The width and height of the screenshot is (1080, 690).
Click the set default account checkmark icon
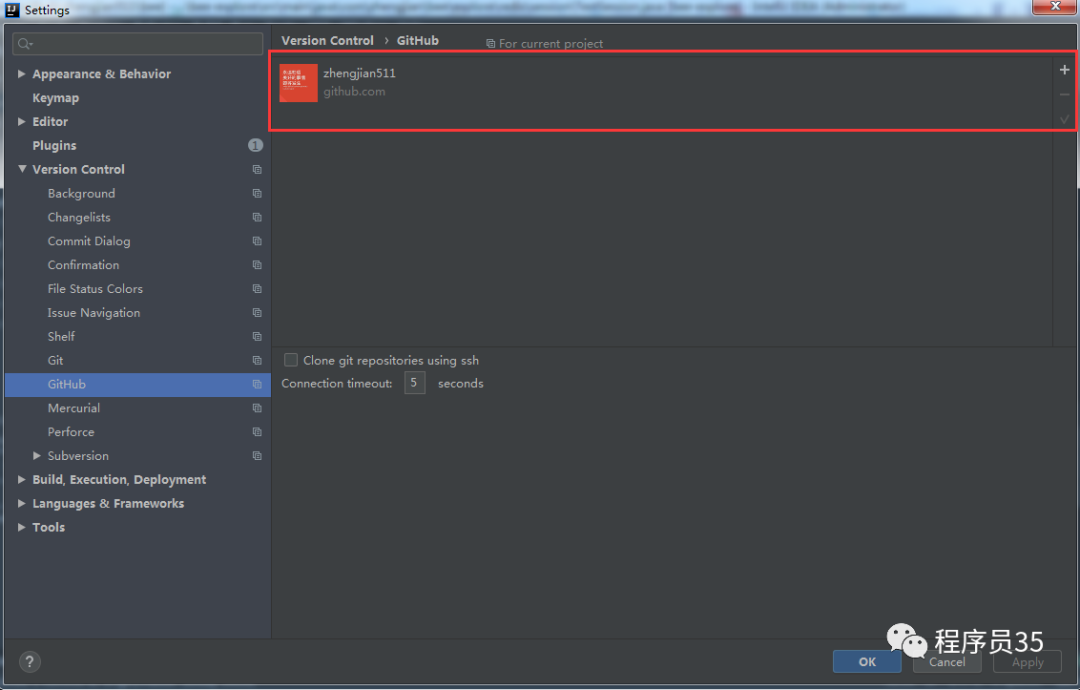point(1064,119)
